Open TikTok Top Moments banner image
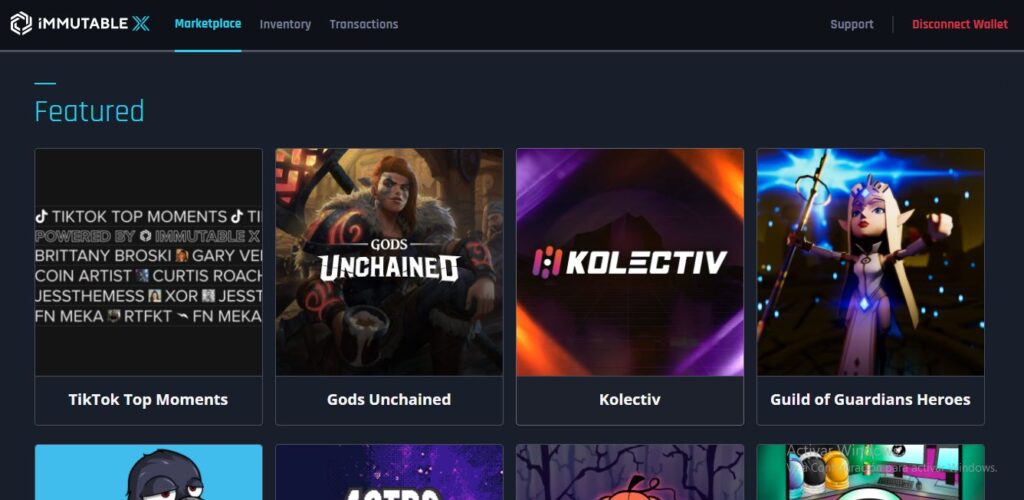The height and width of the screenshot is (500, 1024). click(149, 262)
